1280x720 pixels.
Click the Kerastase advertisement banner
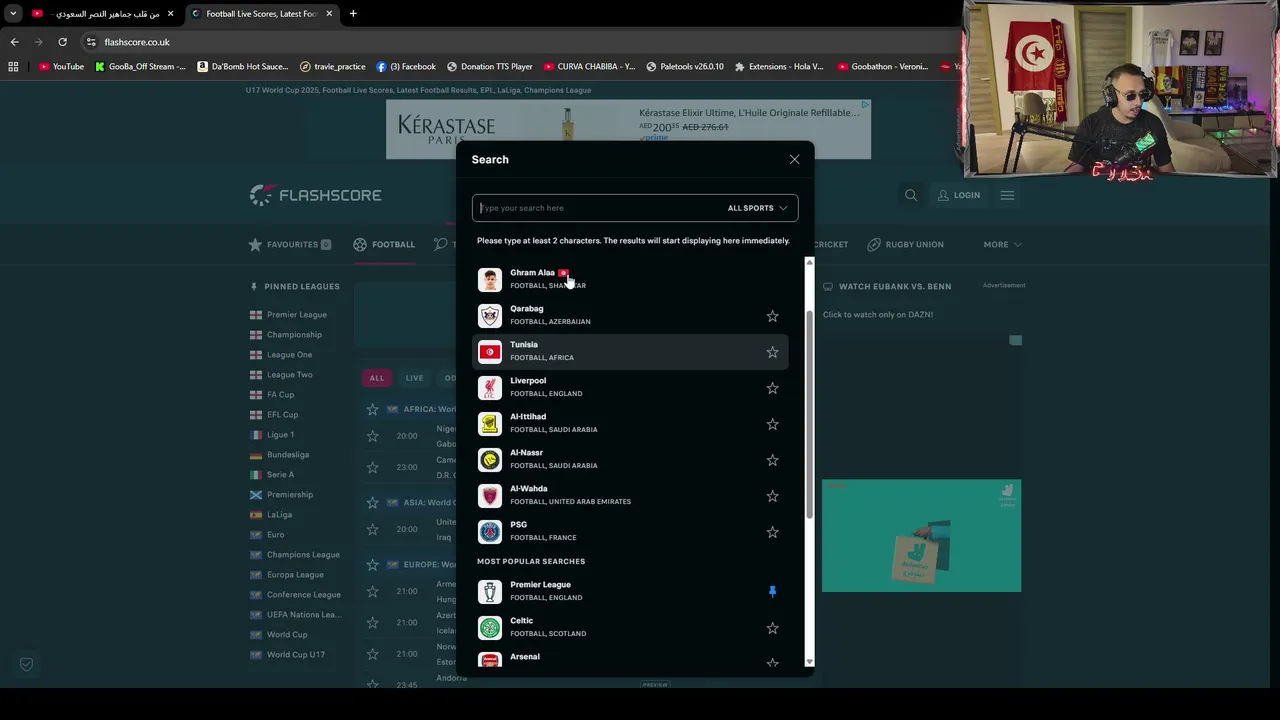point(628,129)
